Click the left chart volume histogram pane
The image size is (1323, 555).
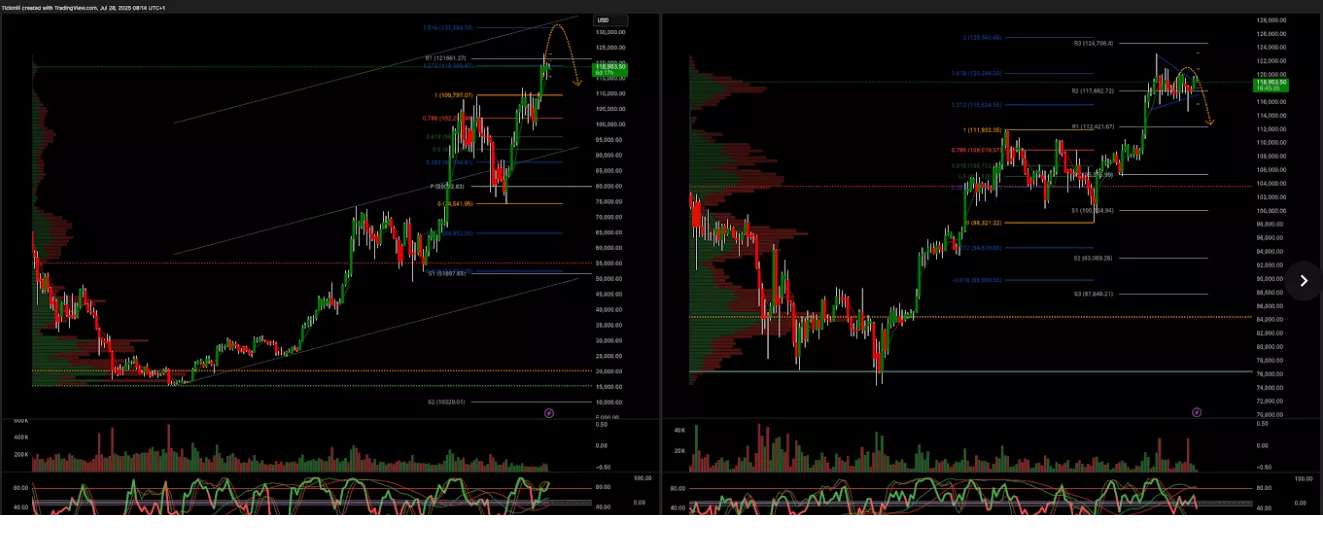[290, 450]
